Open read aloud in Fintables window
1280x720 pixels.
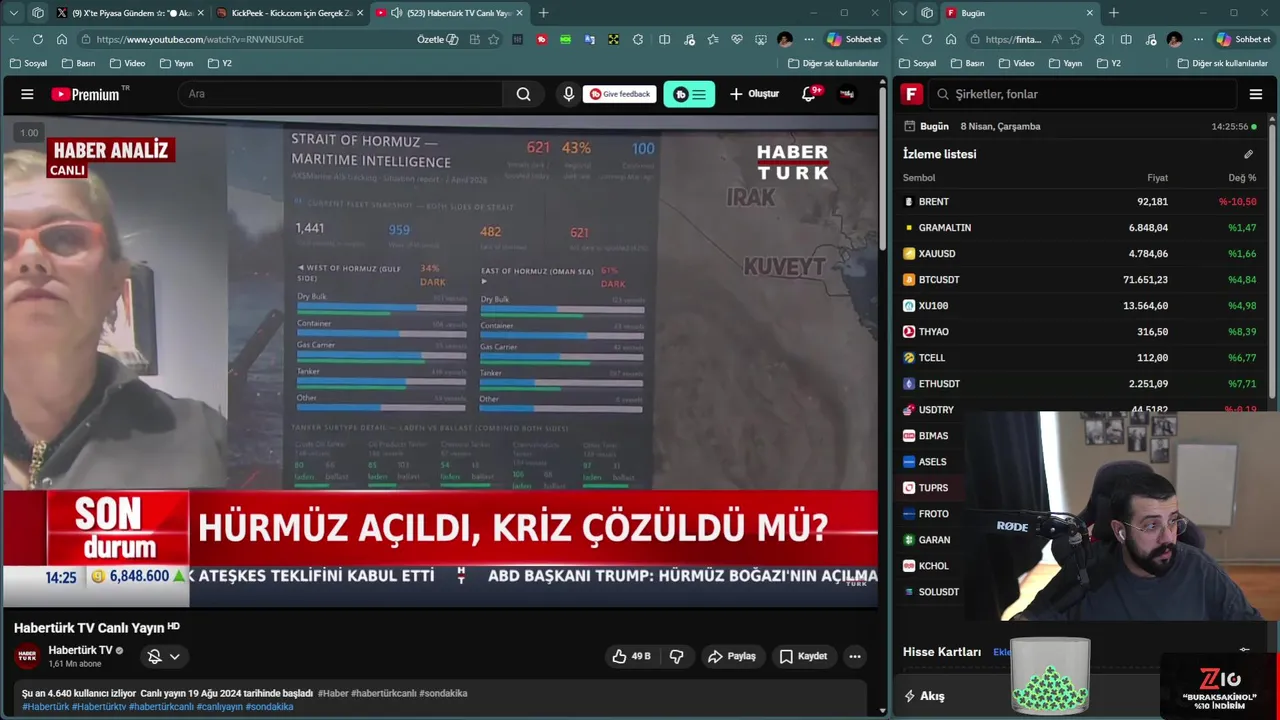[1056, 39]
